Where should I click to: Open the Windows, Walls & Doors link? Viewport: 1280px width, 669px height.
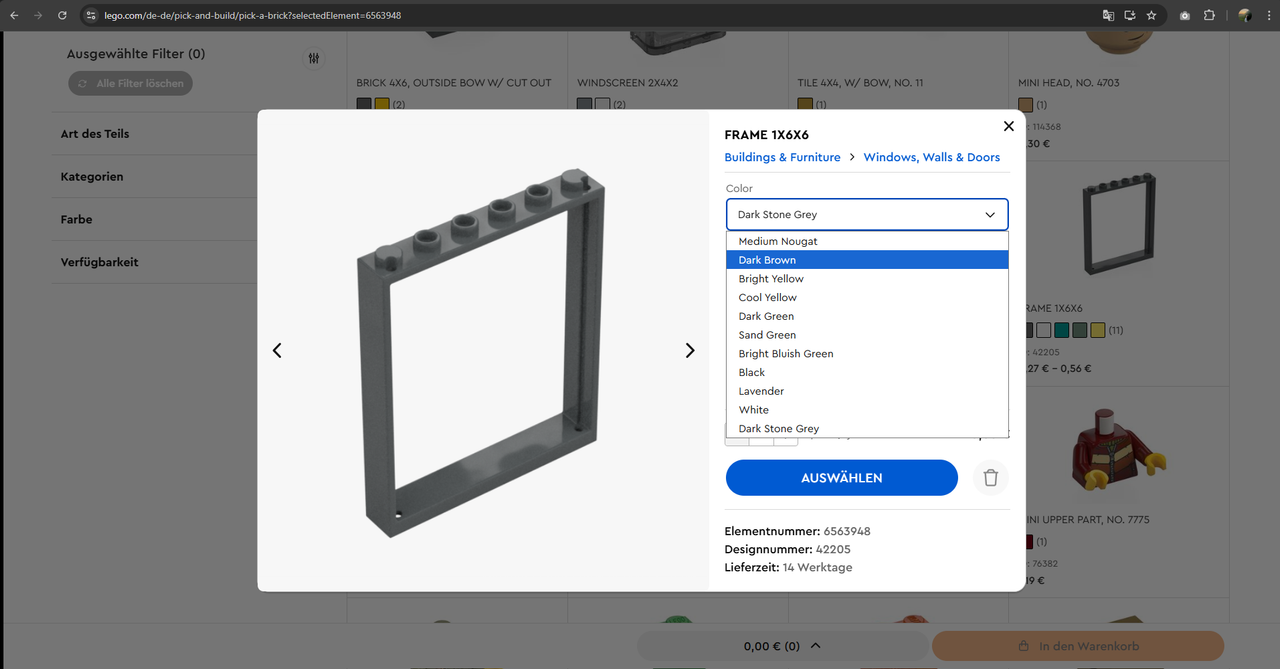coord(932,157)
